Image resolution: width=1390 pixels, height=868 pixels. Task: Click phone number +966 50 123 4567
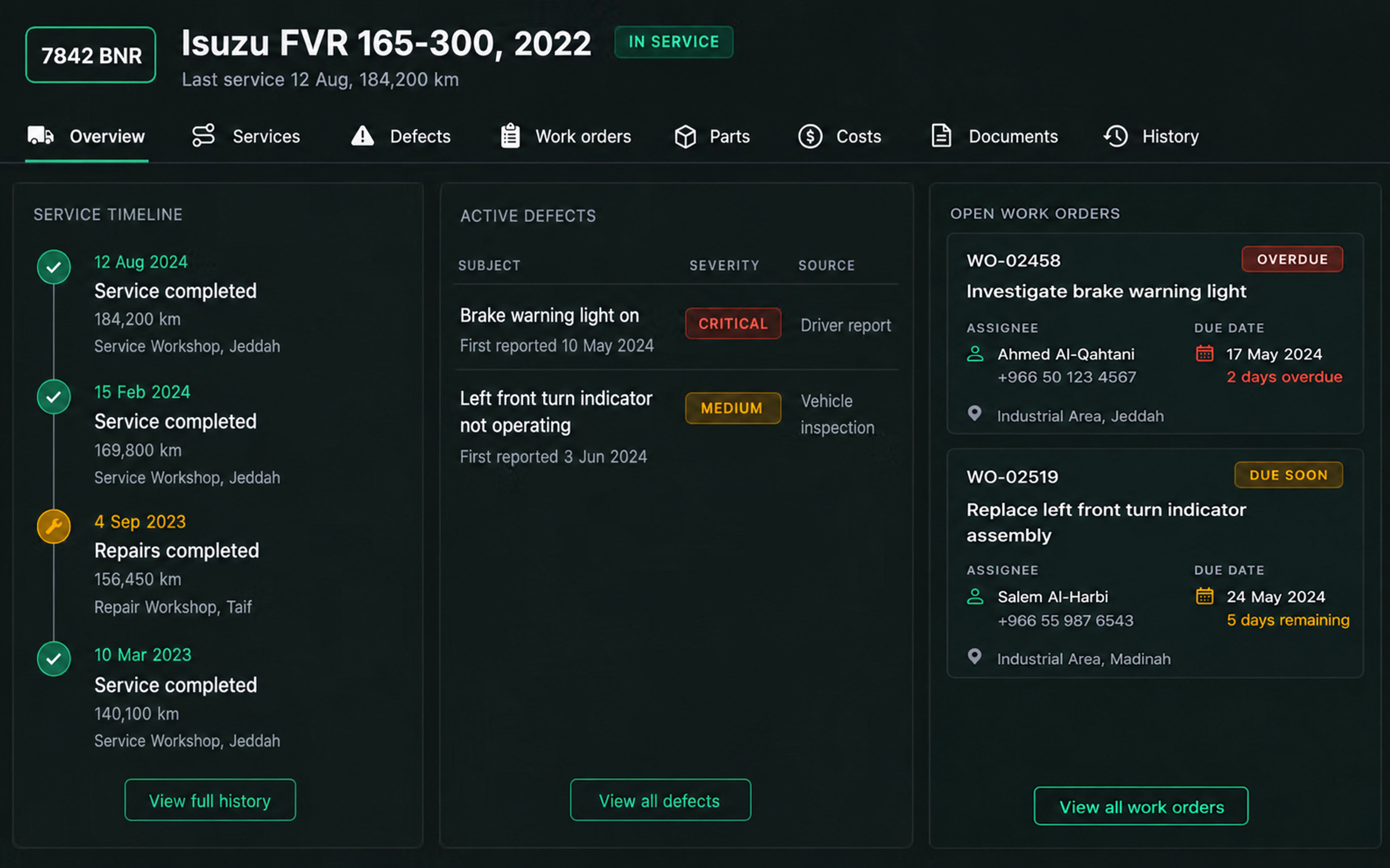pyautogui.click(x=1067, y=377)
